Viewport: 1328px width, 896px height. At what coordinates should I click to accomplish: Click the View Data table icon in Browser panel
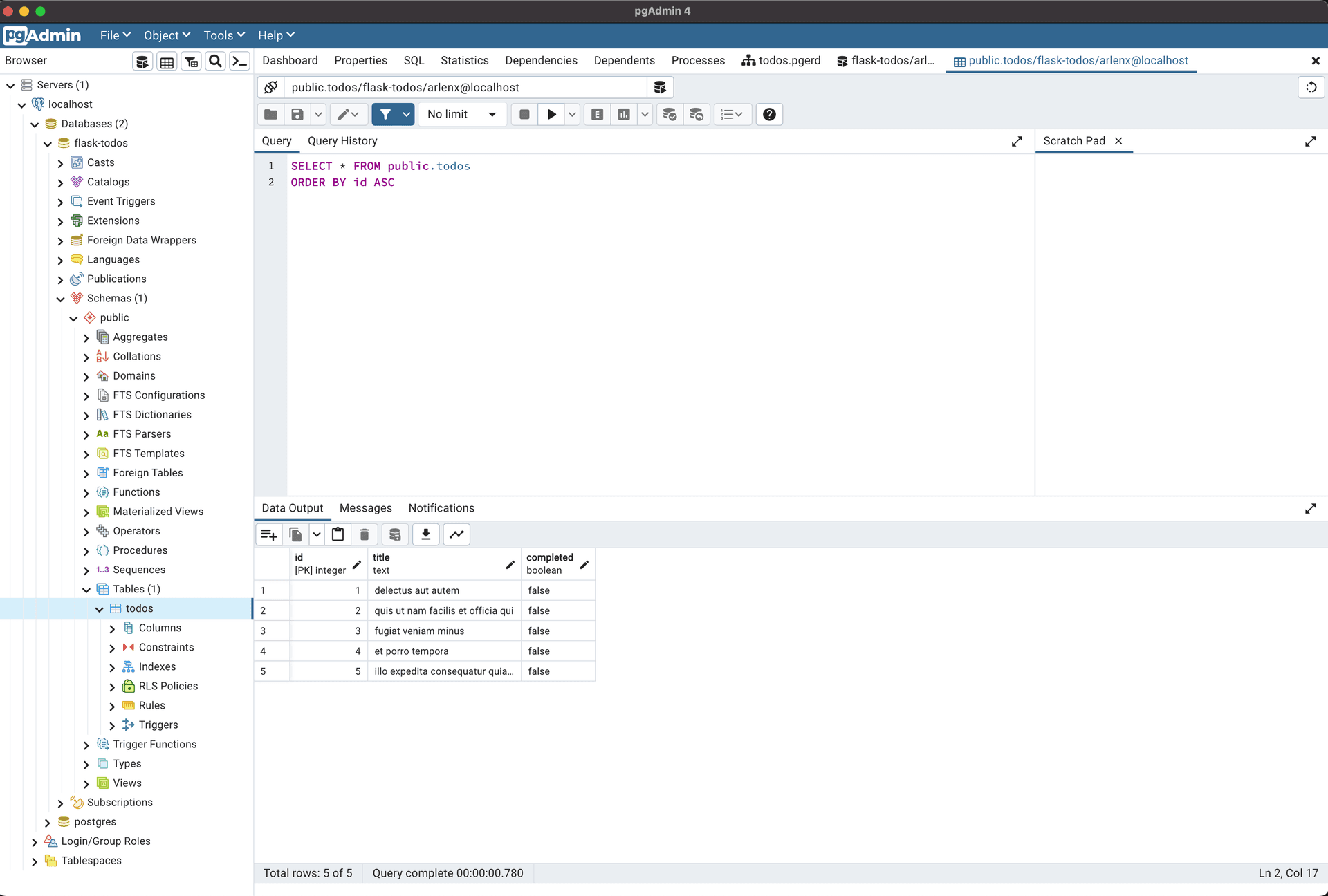pos(167,62)
